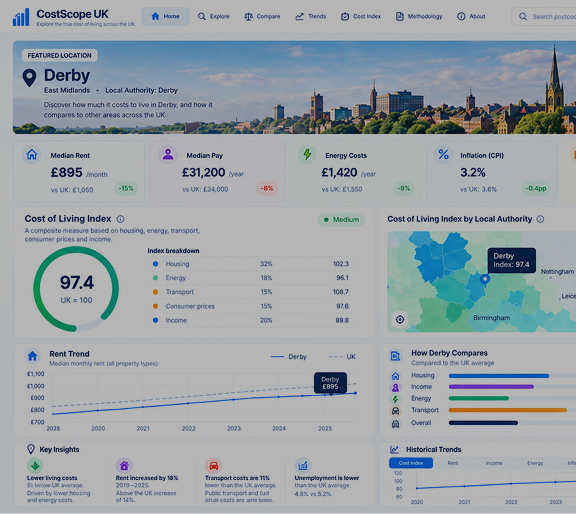Viewport: 576px width, 514px height.
Task: Open the Cost Index navigation item
Action: [x=361, y=16]
